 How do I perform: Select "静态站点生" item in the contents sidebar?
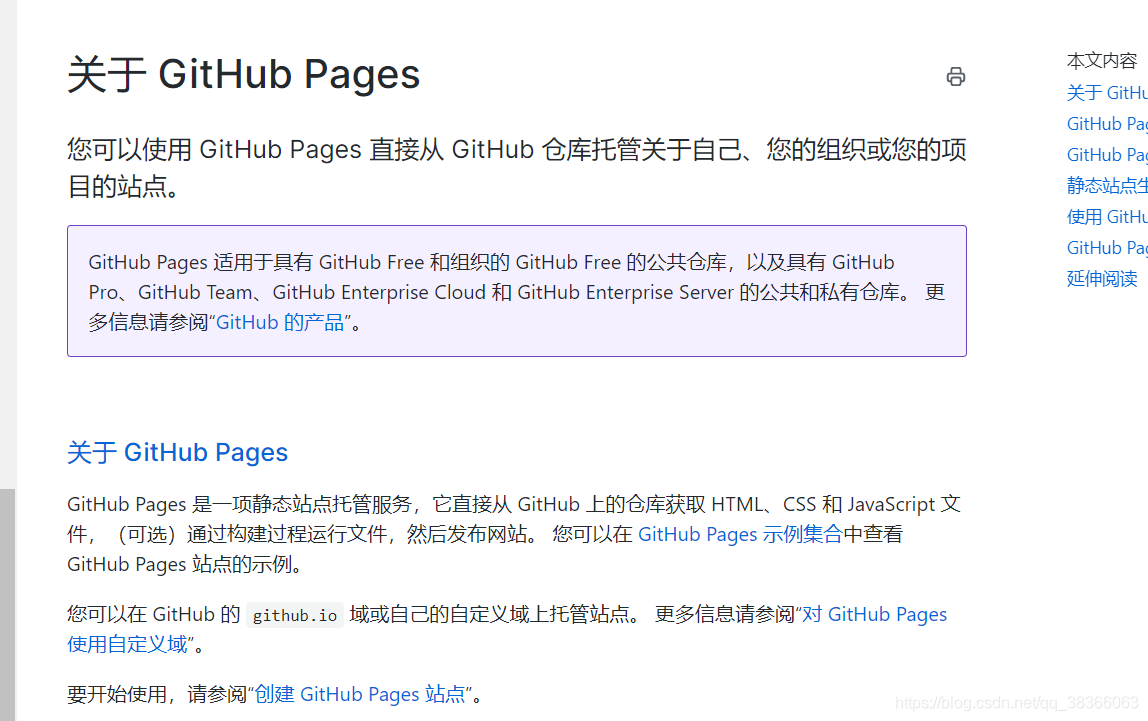pyautogui.click(x=1107, y=186)
